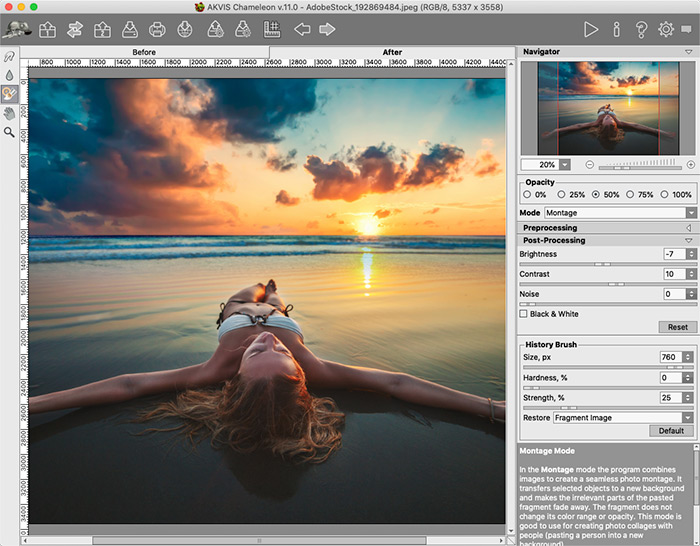Select the History Brush tool
700x546 pixels.
click(x=10, y=93)
